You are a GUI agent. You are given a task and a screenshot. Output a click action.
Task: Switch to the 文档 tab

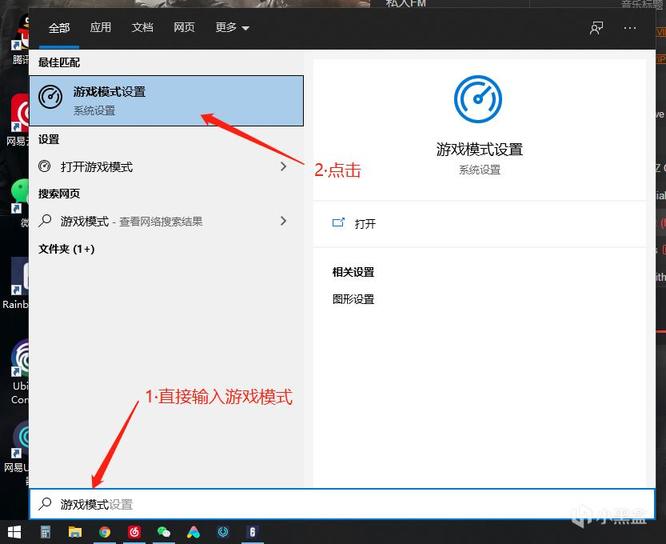pyautogui.click(x=142, y=28)
